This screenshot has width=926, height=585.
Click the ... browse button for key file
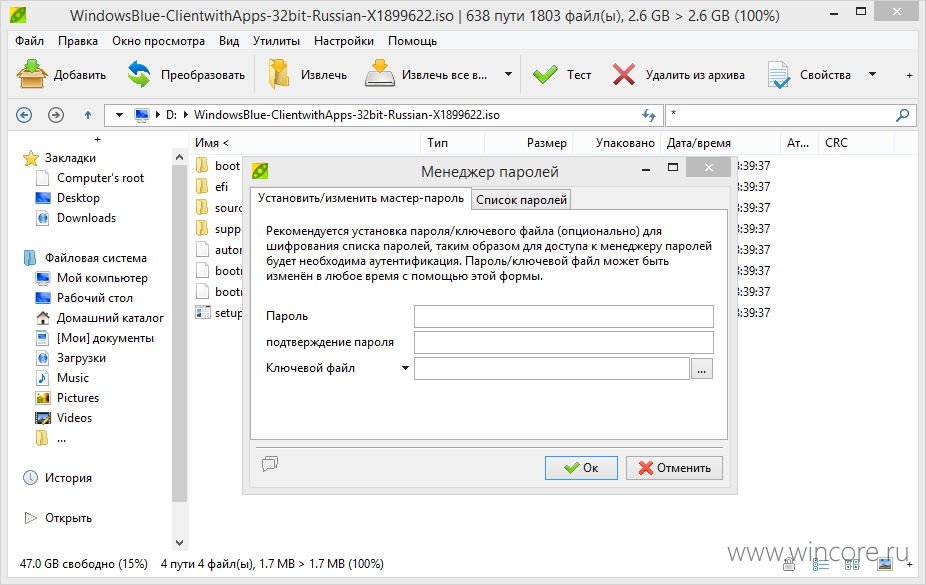pyautogui.click(x=702, y=368)
